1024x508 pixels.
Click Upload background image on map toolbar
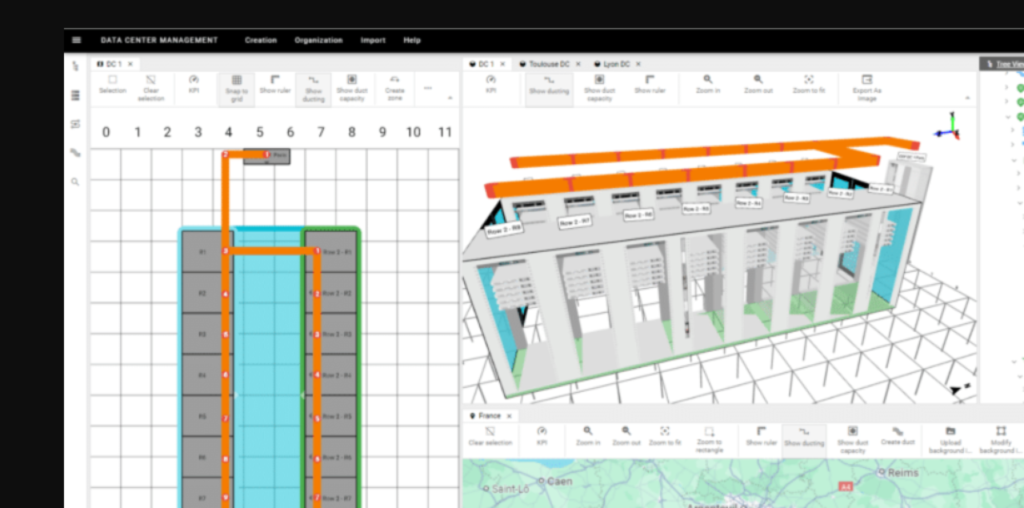click(950, 440)
